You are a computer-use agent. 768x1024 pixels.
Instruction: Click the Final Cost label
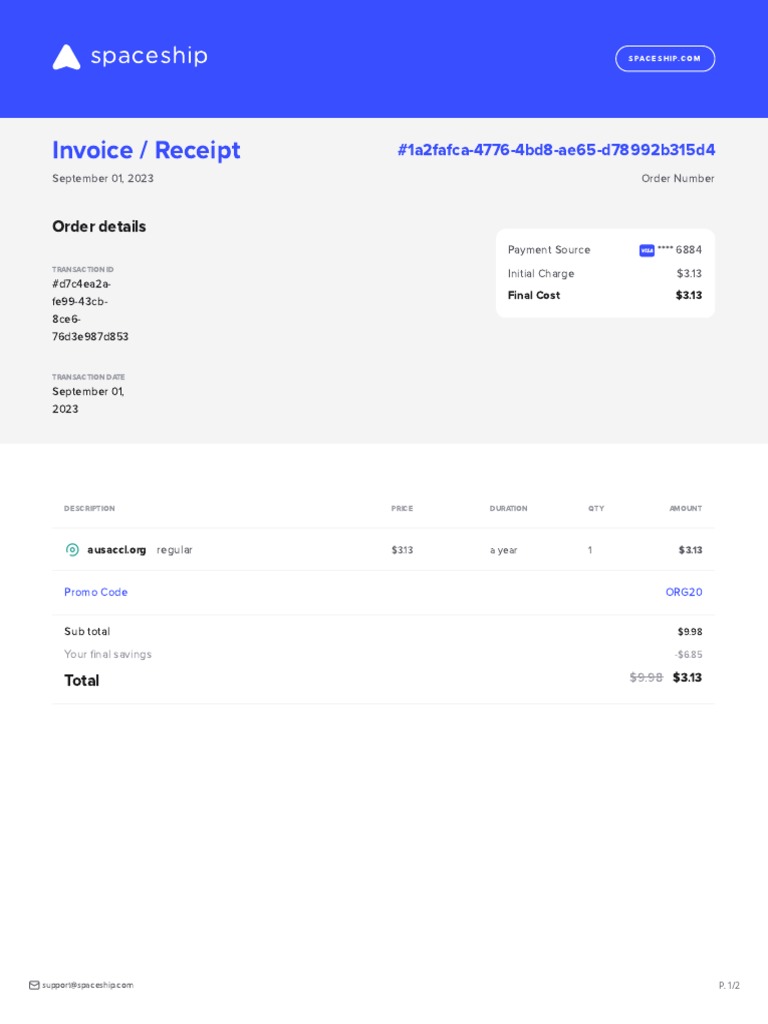pos(534,295)
